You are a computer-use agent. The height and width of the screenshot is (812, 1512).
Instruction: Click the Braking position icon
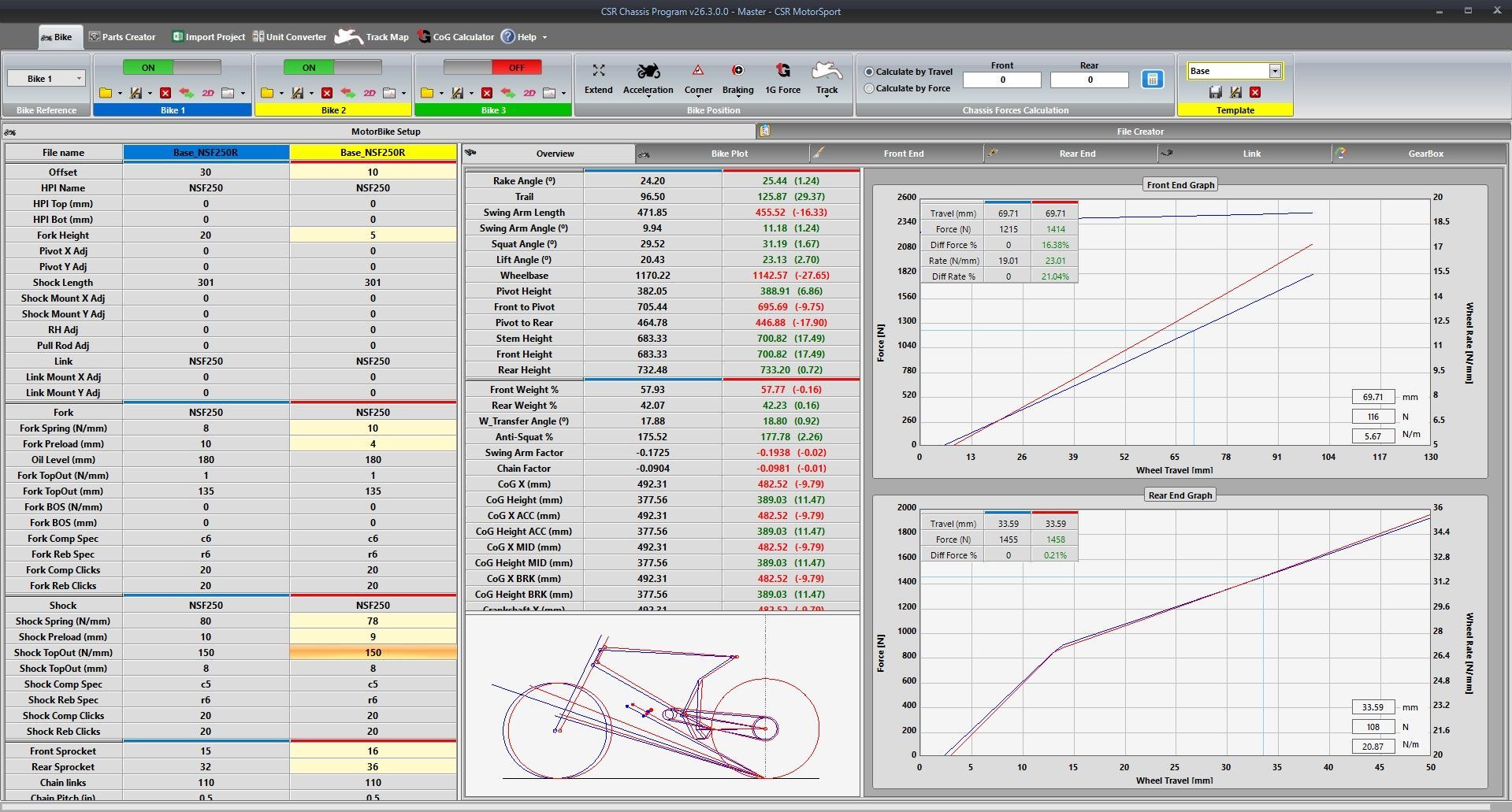[x=737, y=72]
